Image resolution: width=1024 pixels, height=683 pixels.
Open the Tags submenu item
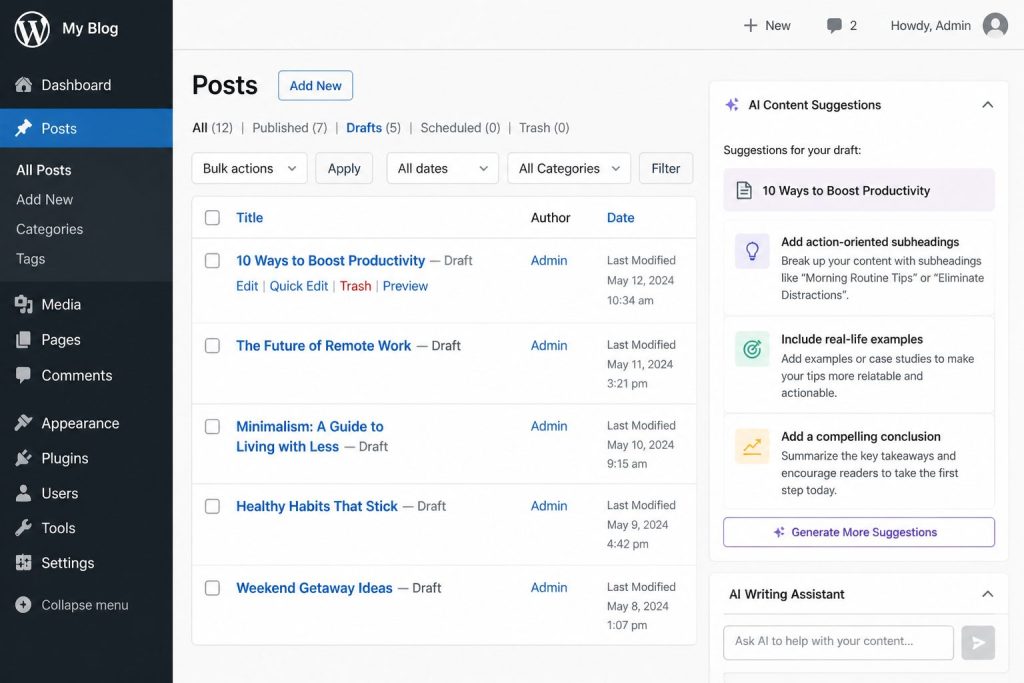(x=31, y=259)
